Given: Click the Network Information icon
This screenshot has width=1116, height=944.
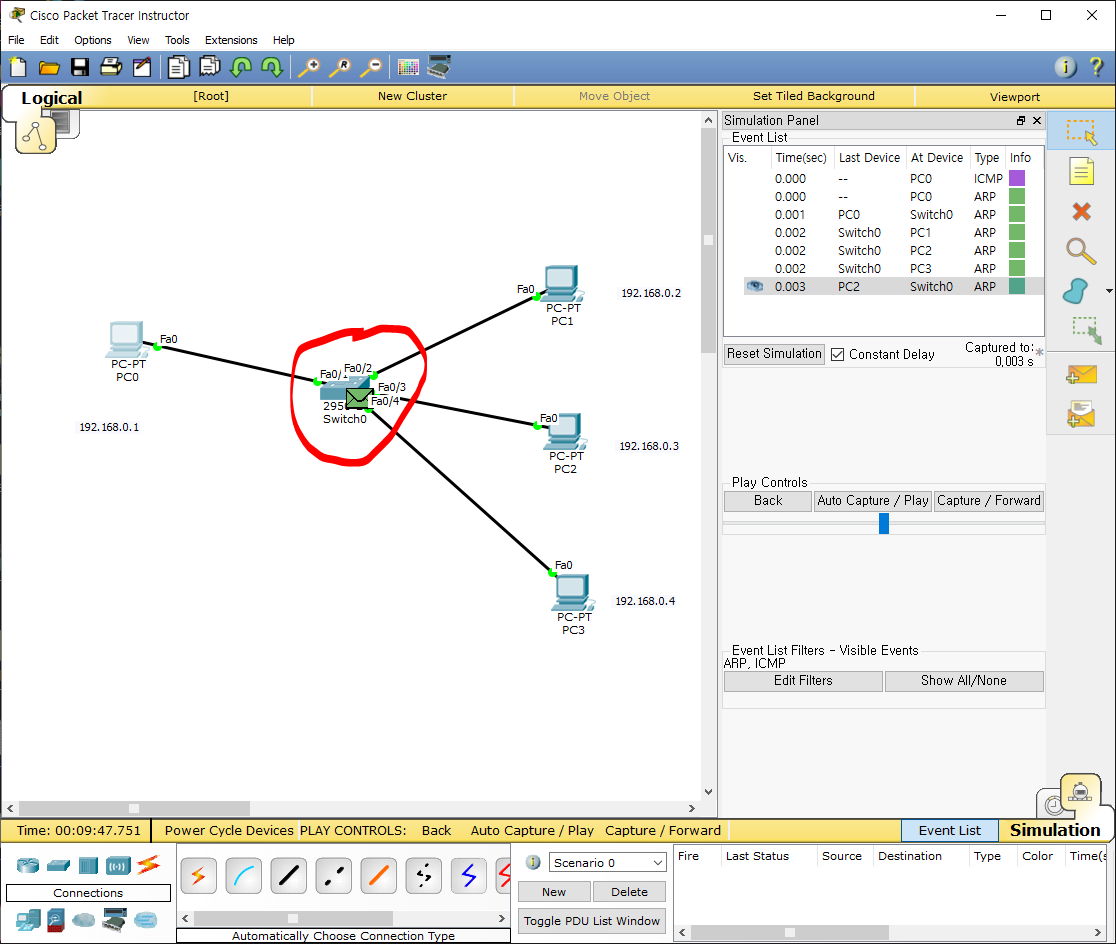Looking at the screenshot, I should pyautogui.click(x=1065, y=68).
